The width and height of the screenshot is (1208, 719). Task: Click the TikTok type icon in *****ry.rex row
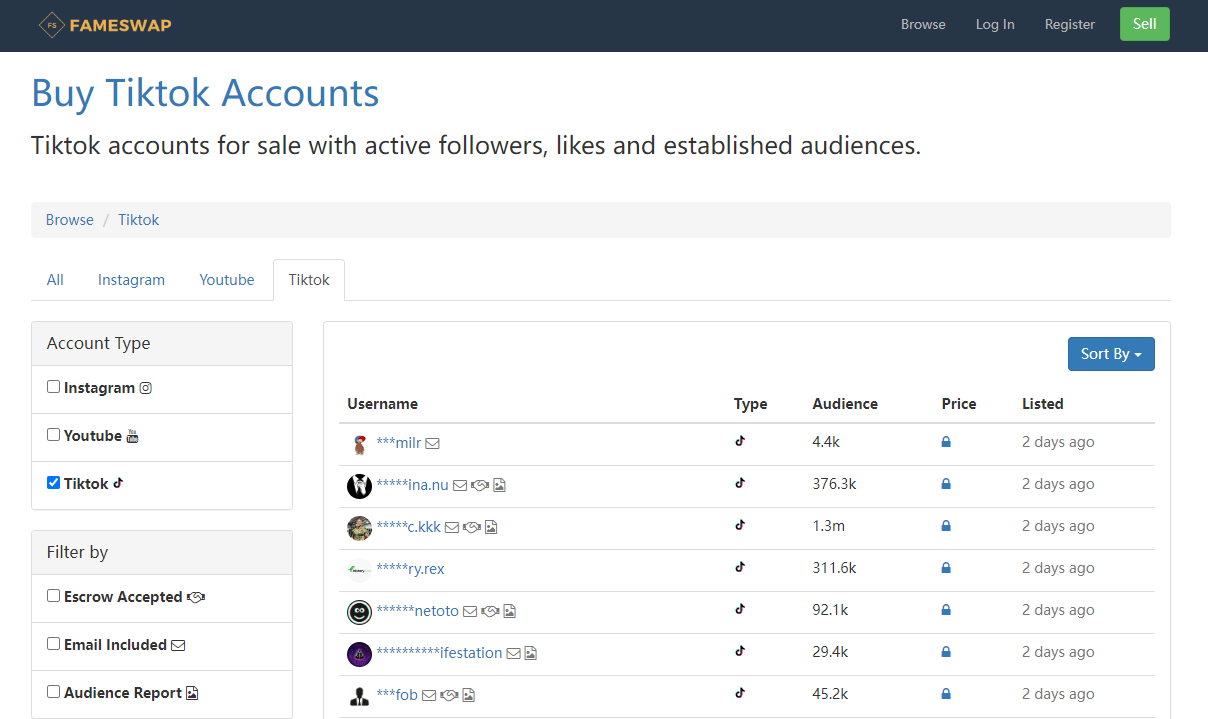pyautogui.click(x=740, y=567)
